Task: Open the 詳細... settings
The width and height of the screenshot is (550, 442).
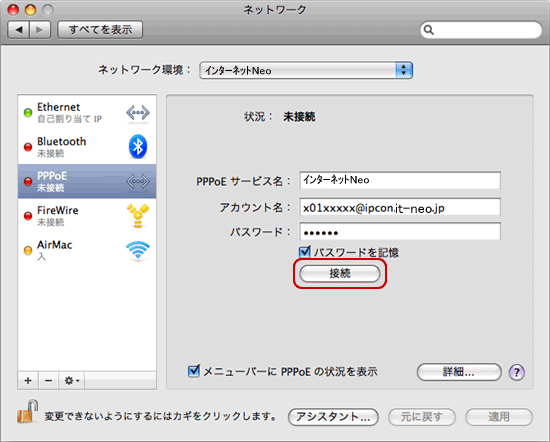Action: click(x=459, y=372)
